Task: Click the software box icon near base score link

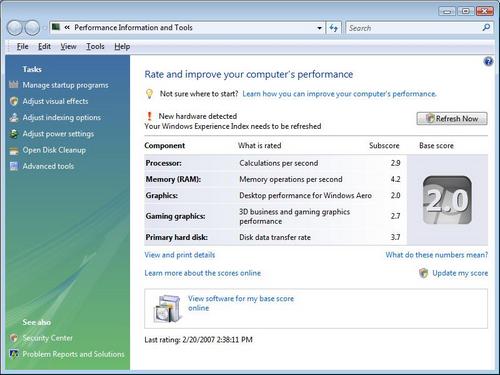Action: [168, 309]
